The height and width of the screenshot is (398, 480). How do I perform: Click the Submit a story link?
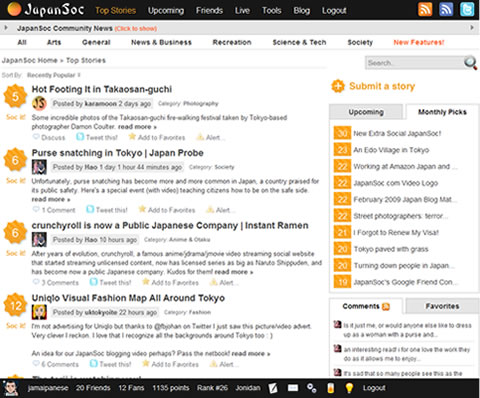click(x=382, y=86)
